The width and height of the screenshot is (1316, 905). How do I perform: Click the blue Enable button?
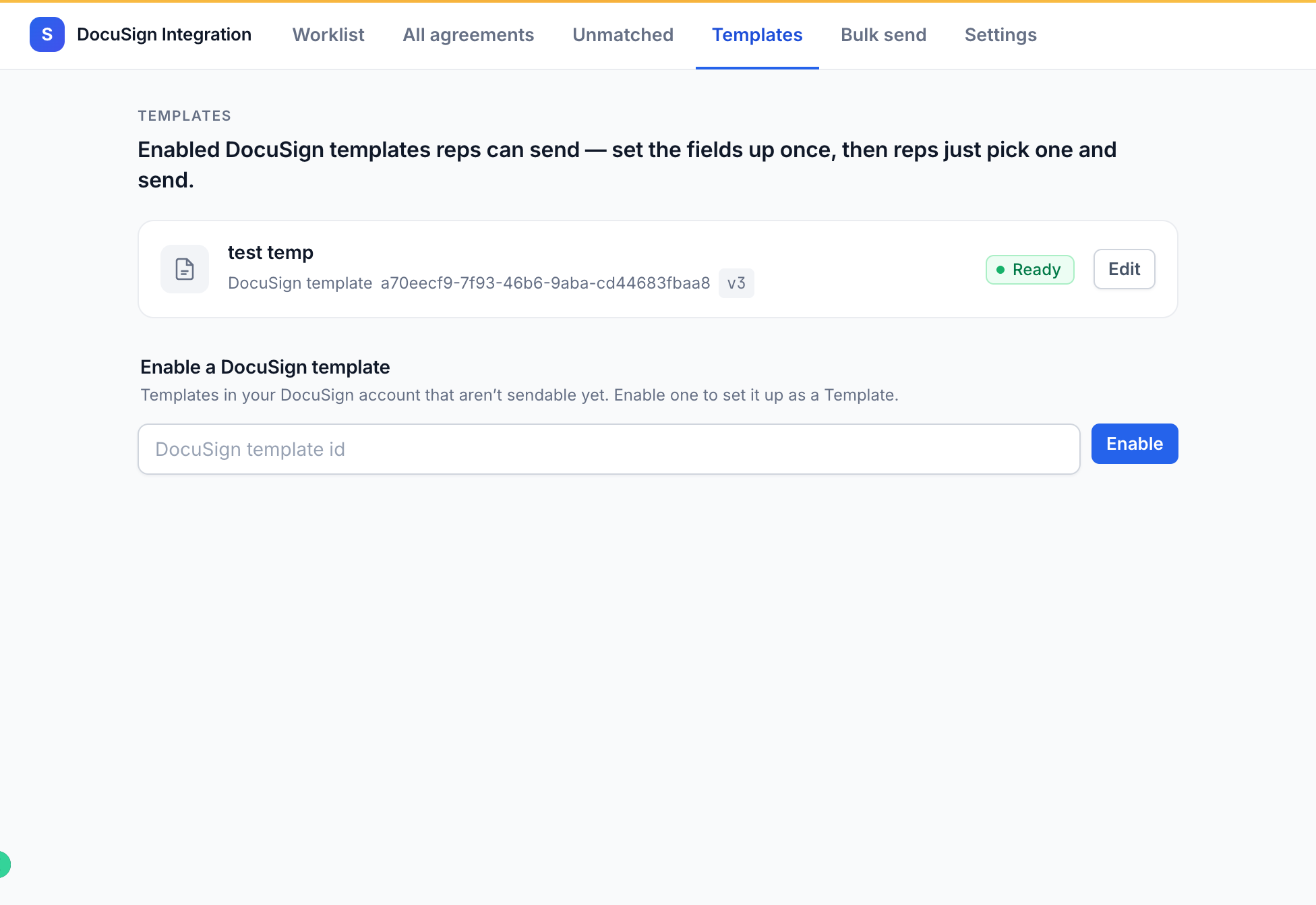1135,444
